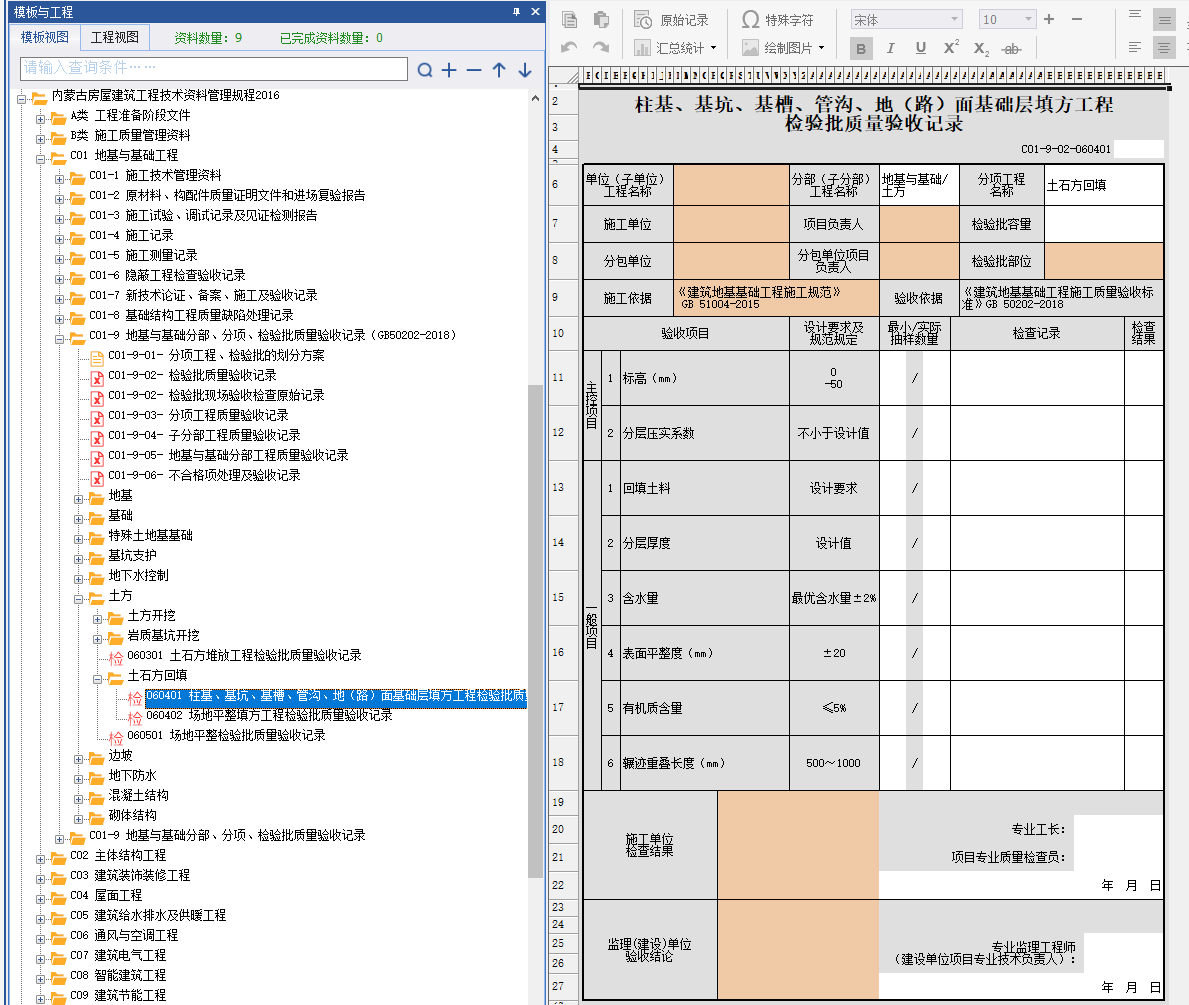Viewport: 1189px width, 1005px height.
Task: Open 原始记录 (original record)
Action: [x=671, y=20]
